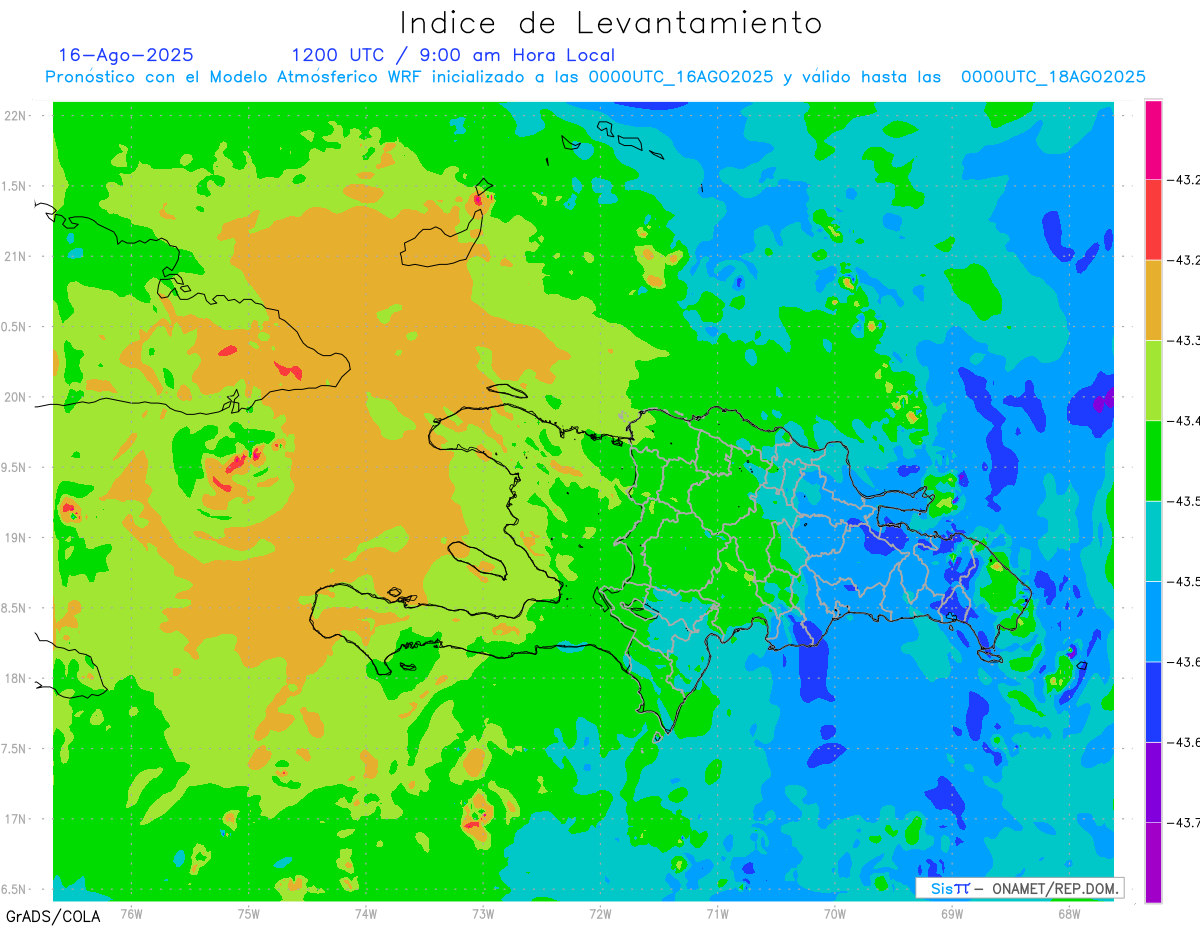Click the "68W" longitude label
Viewport: 1200px width, 927px height.
(1068, 915)
